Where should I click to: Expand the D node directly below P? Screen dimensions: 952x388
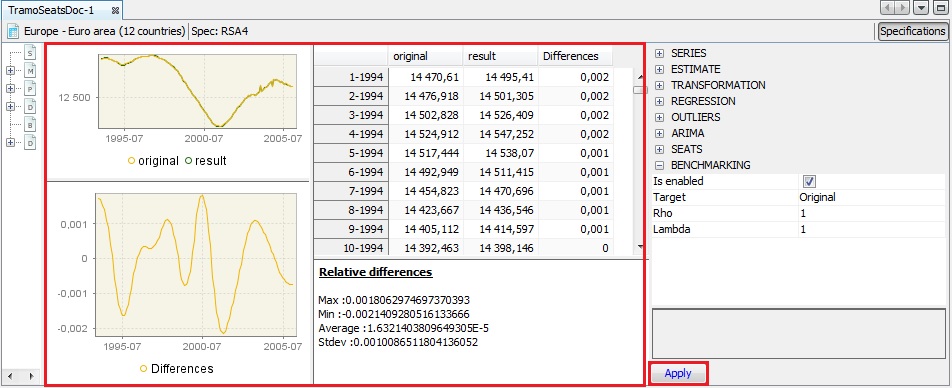pyautogui.click(x=10, y=107)
